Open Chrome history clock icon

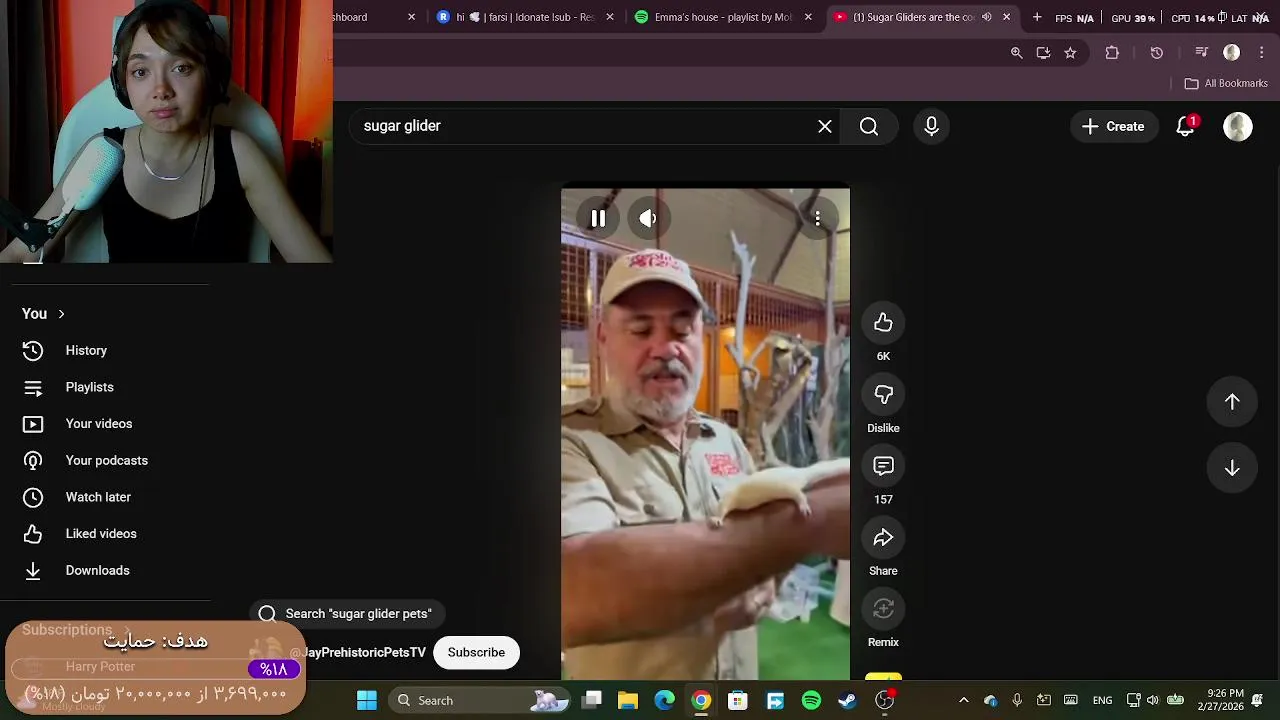pyautogui.click(x=1157, y=53)
